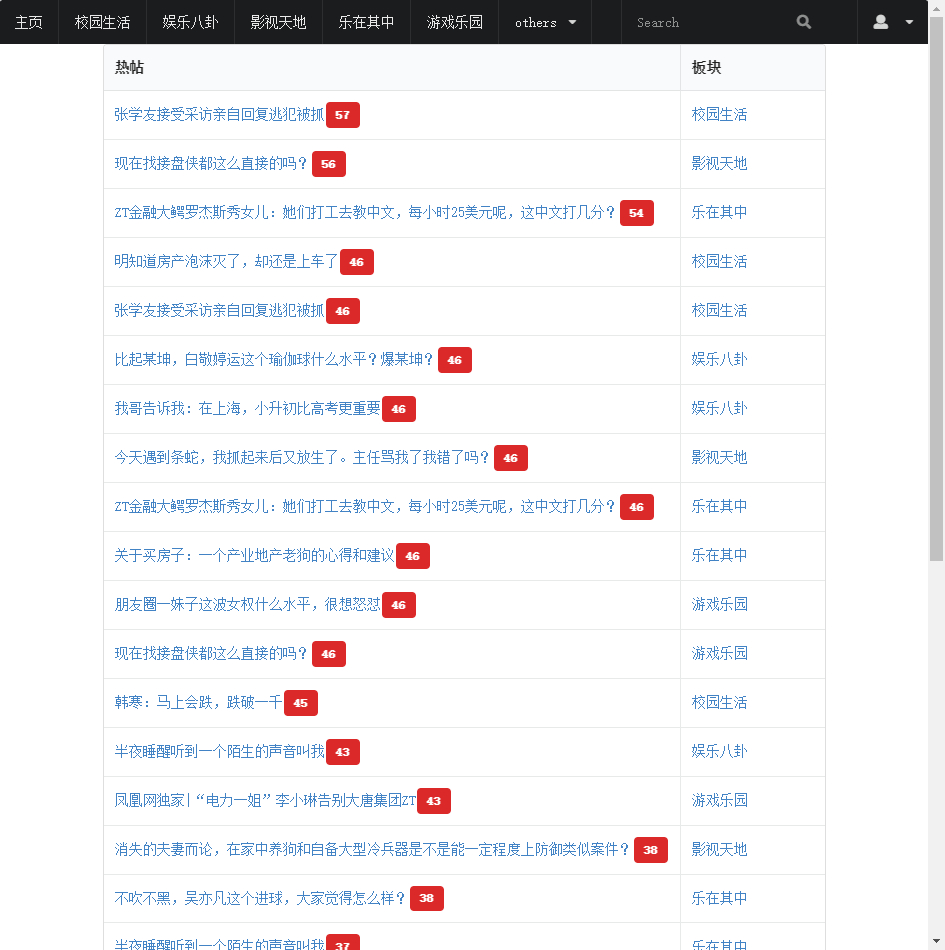Open the 校园生活 section from the navbar
Viewport: 945px width, 950px height.
tap(102, 22)
